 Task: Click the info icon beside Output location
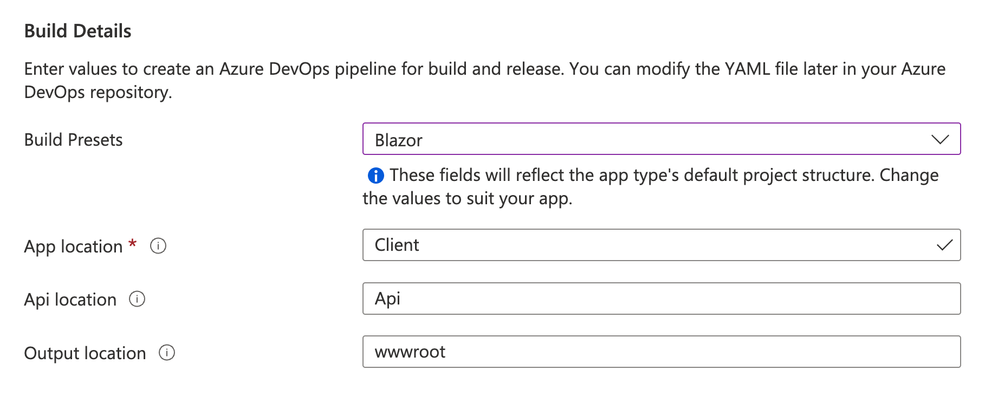click(x=168, y=353)
